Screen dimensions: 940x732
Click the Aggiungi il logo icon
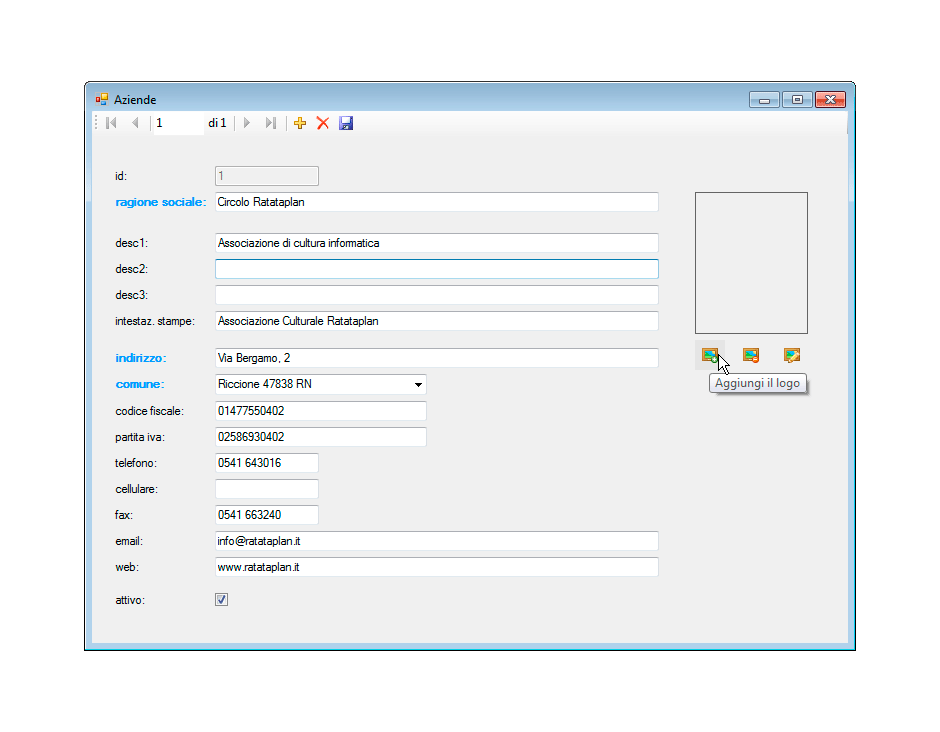710,356
